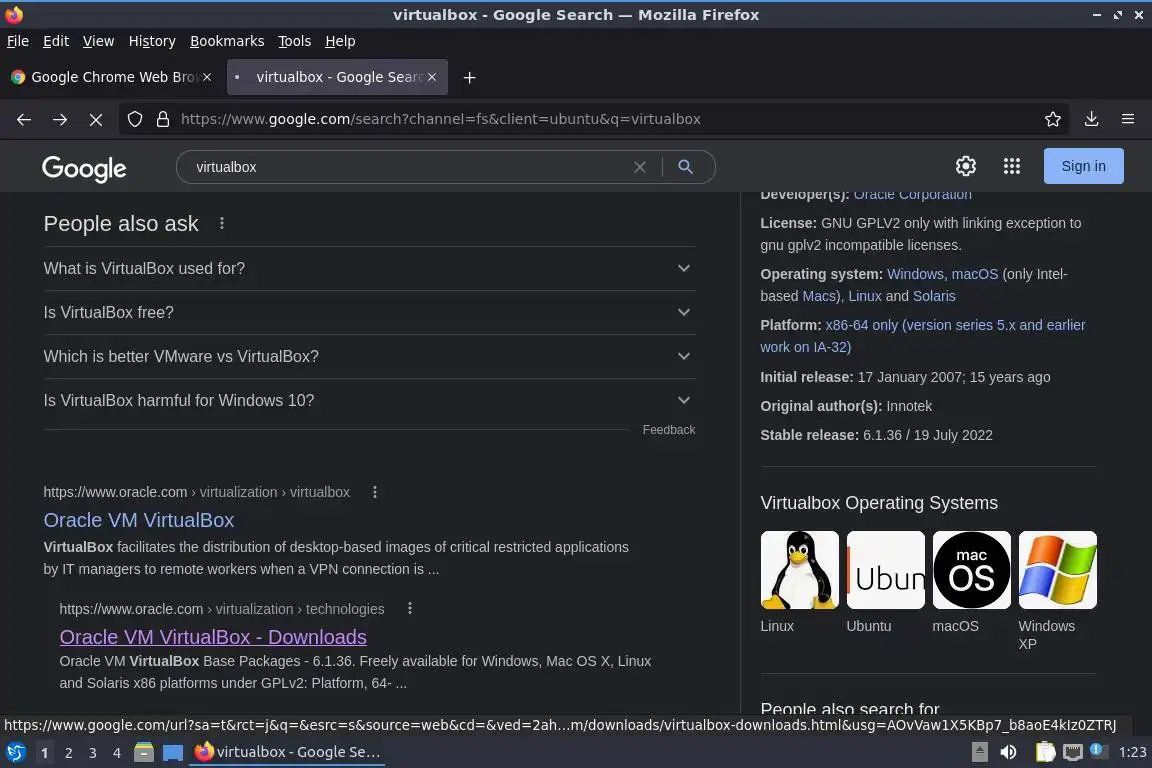Open the system start menu icon

coord(15,752)
